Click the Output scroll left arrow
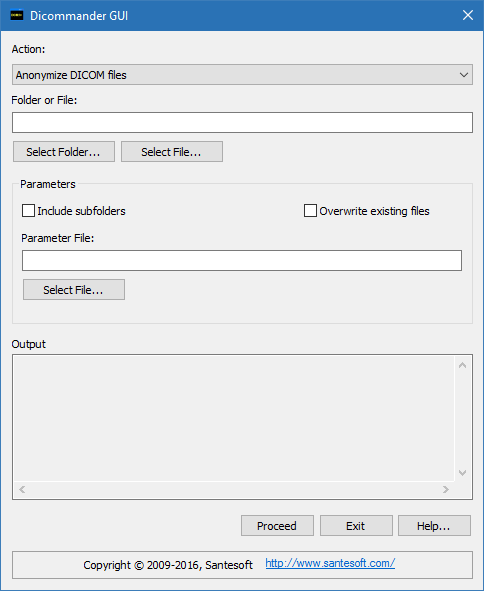 click(x=22, y=489)
